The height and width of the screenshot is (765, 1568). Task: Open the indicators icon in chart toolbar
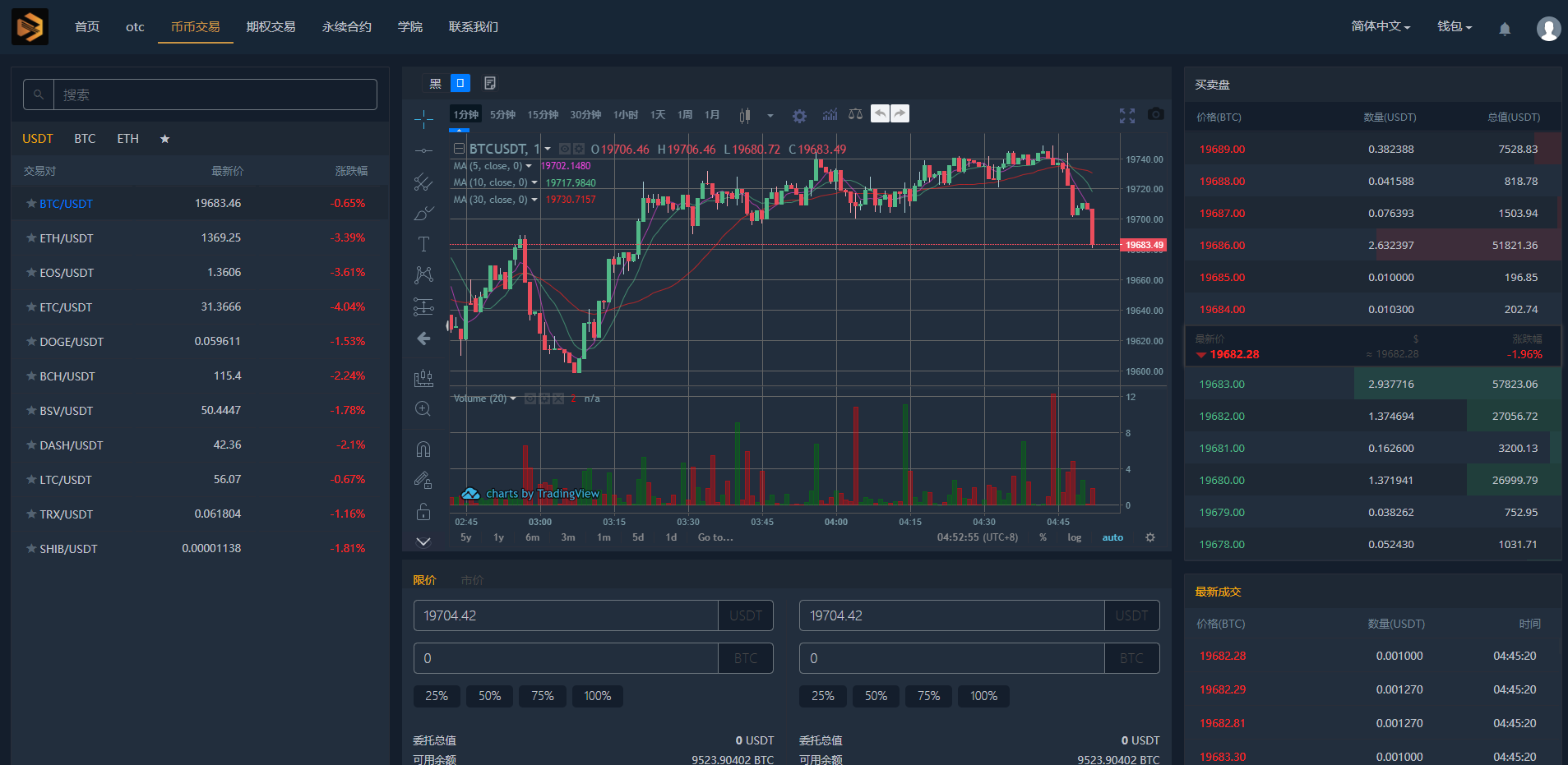pyautogui.click(x=830, y=115)
